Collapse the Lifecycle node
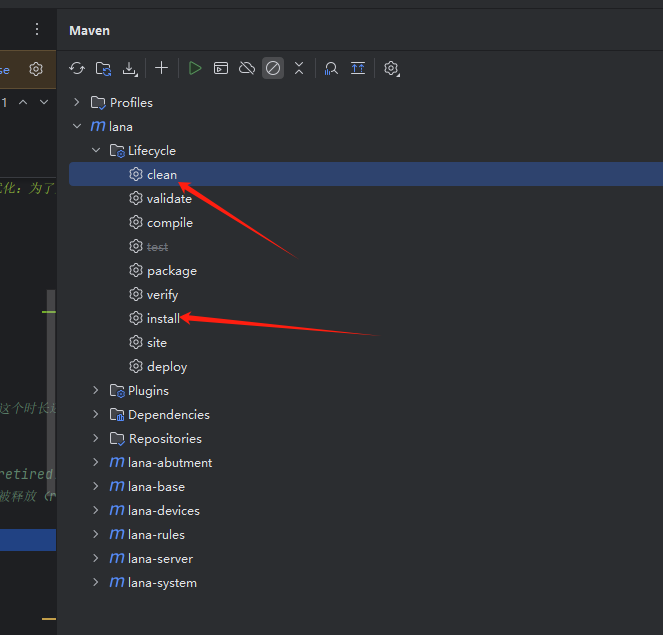The width and height of the screenshot is (663, 635). tap(96, 151)
